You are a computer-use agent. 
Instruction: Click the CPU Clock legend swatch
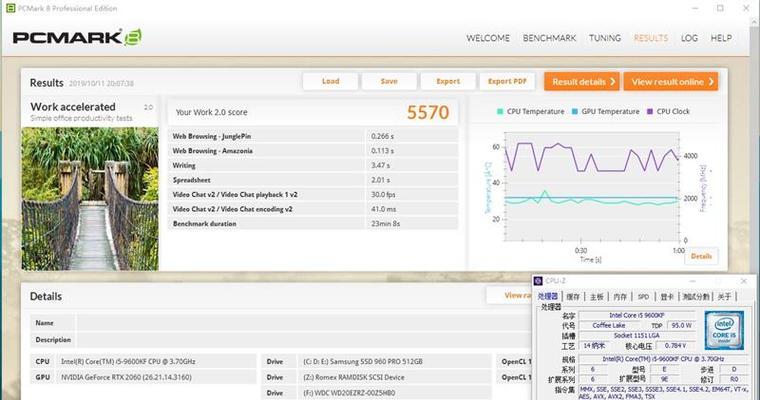tap(650, 112)
